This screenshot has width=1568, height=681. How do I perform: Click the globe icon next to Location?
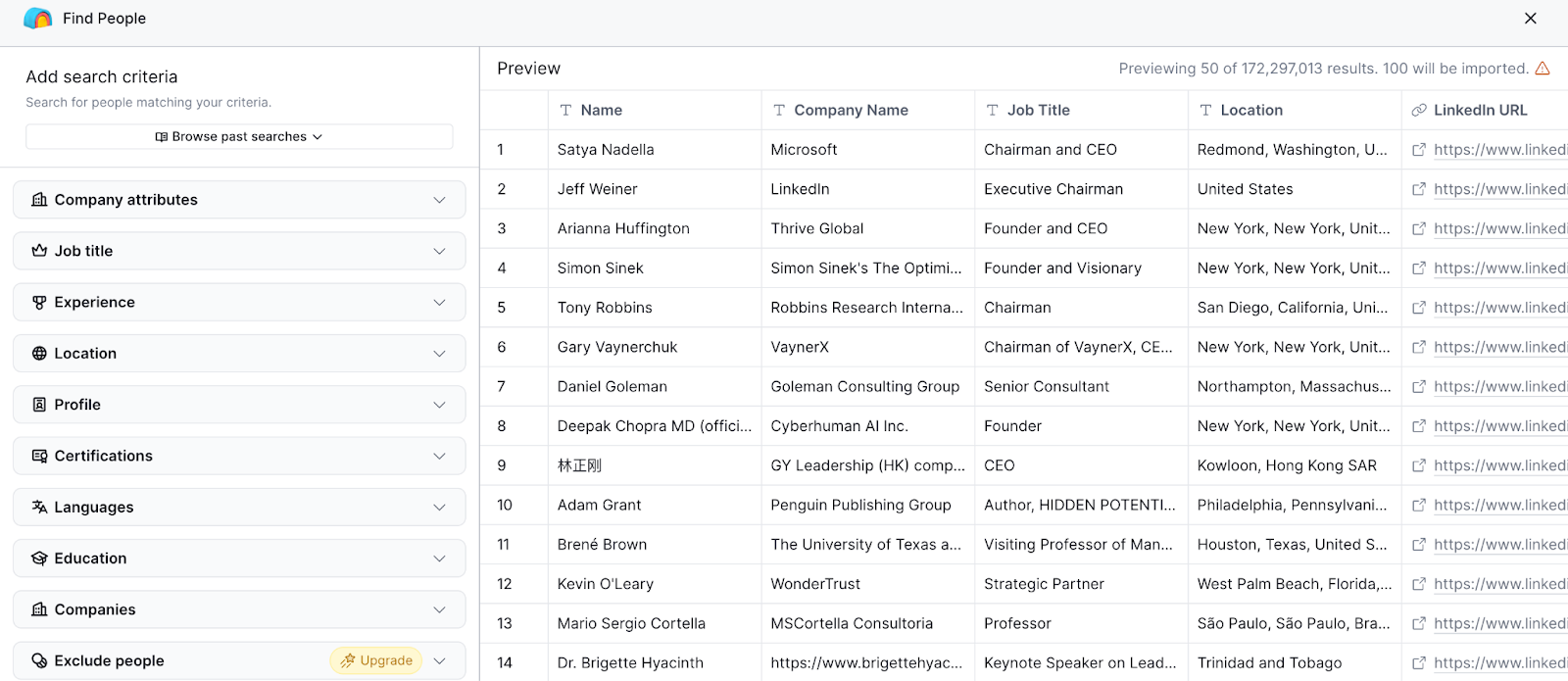click(39, 354)
